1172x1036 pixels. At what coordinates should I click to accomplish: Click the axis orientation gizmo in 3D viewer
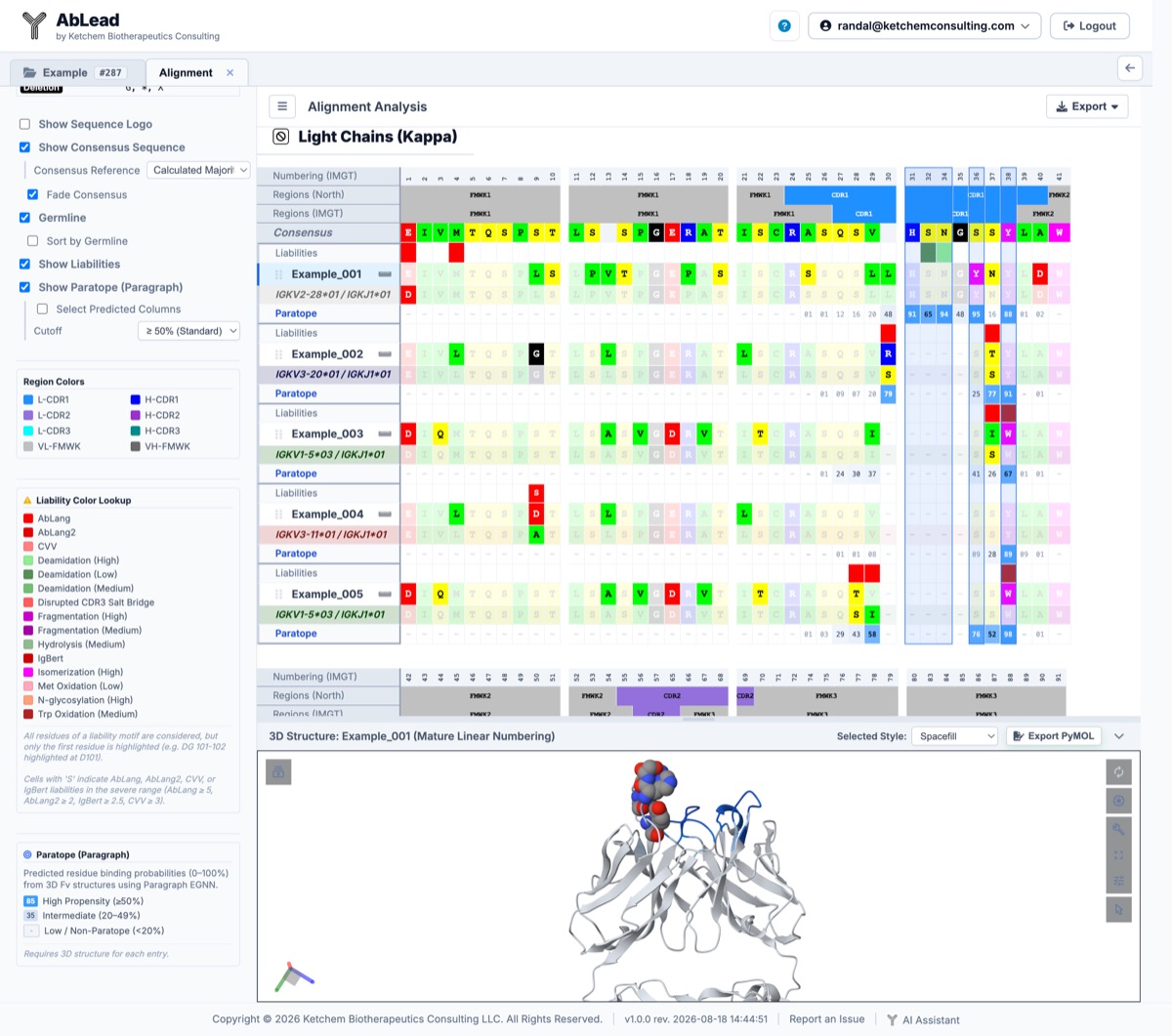click(x=292, y=975)
